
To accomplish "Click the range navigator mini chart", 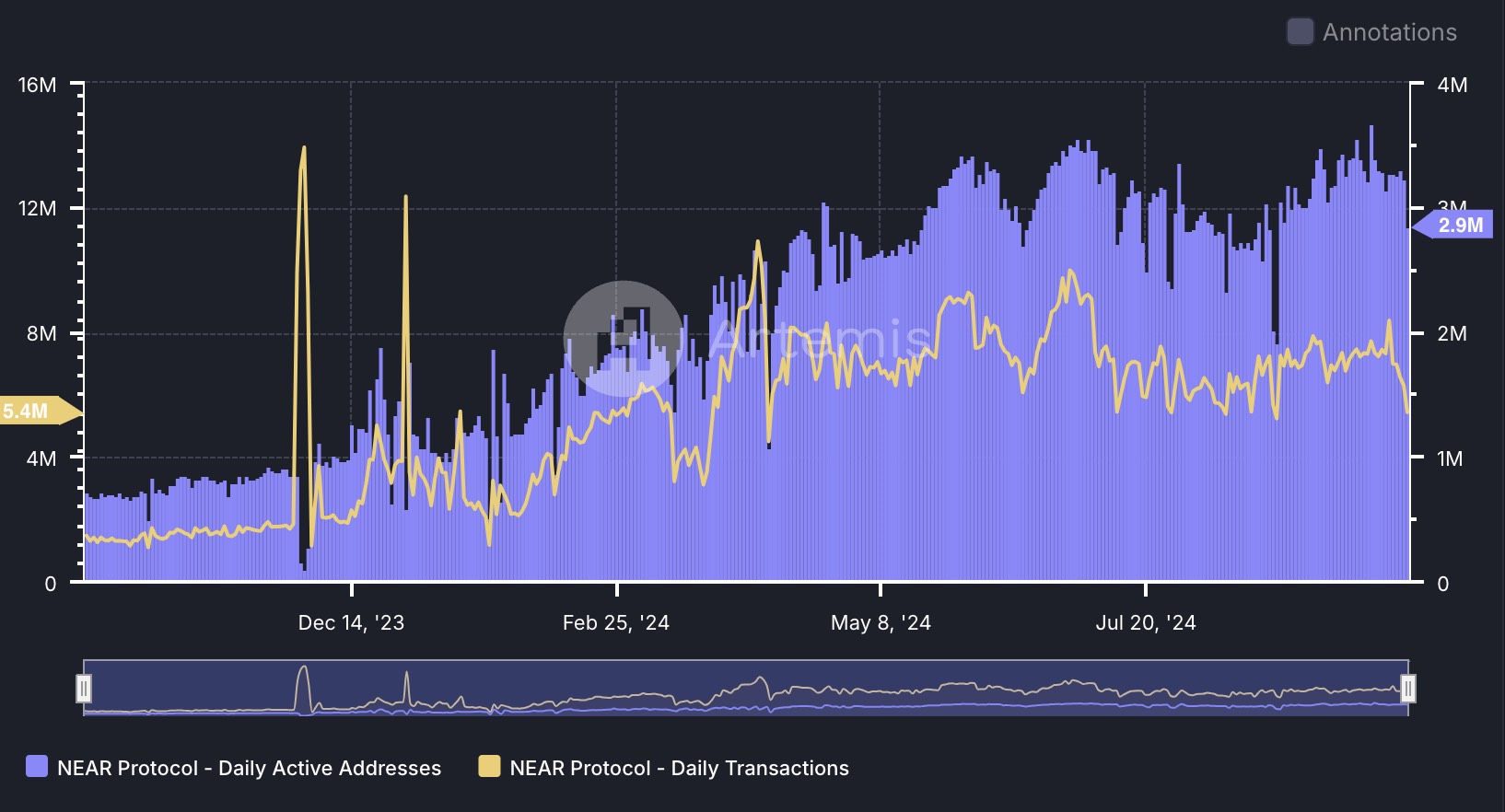I will (x=746, y=687).
